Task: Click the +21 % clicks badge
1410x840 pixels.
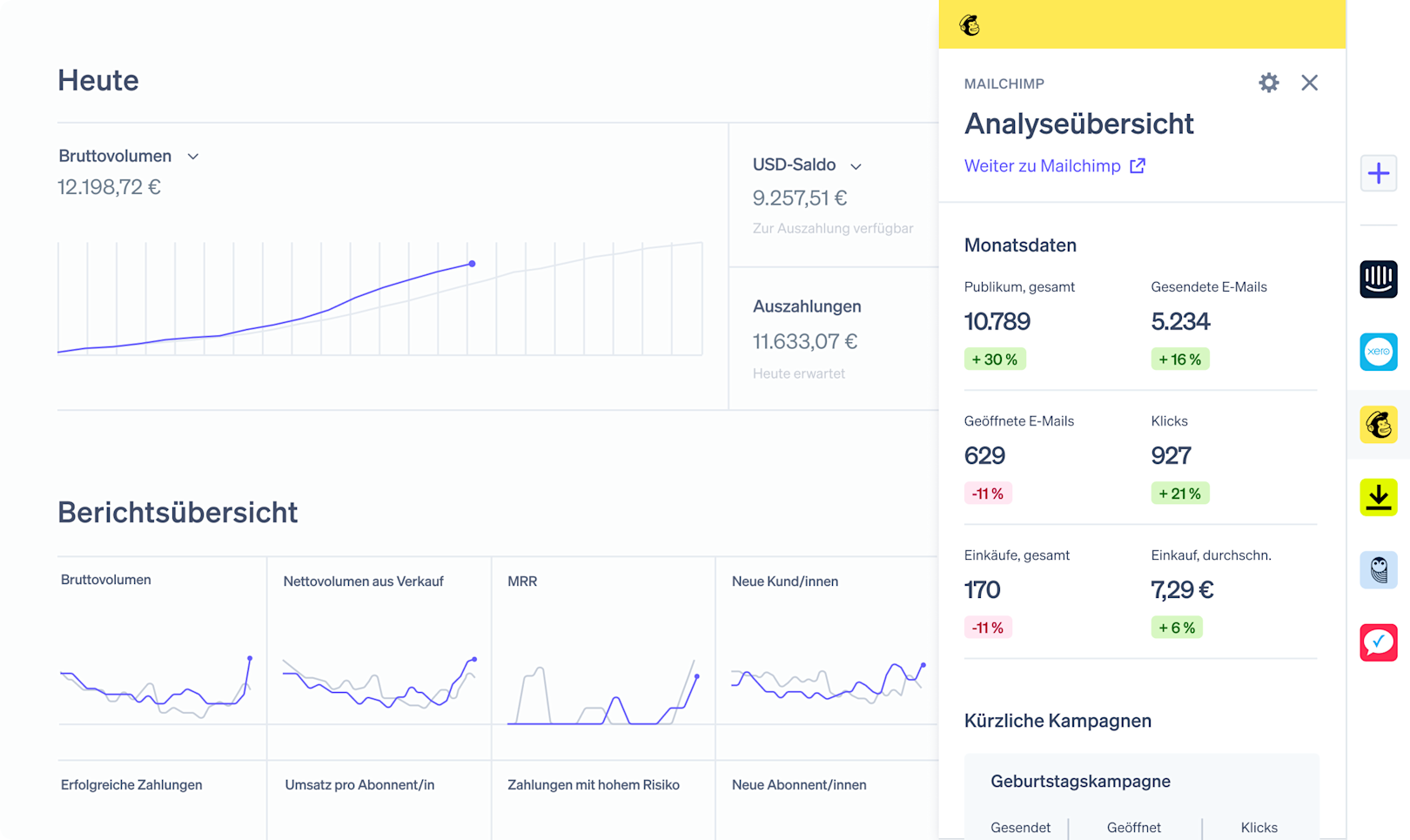Action: [x=1180, y=494]
